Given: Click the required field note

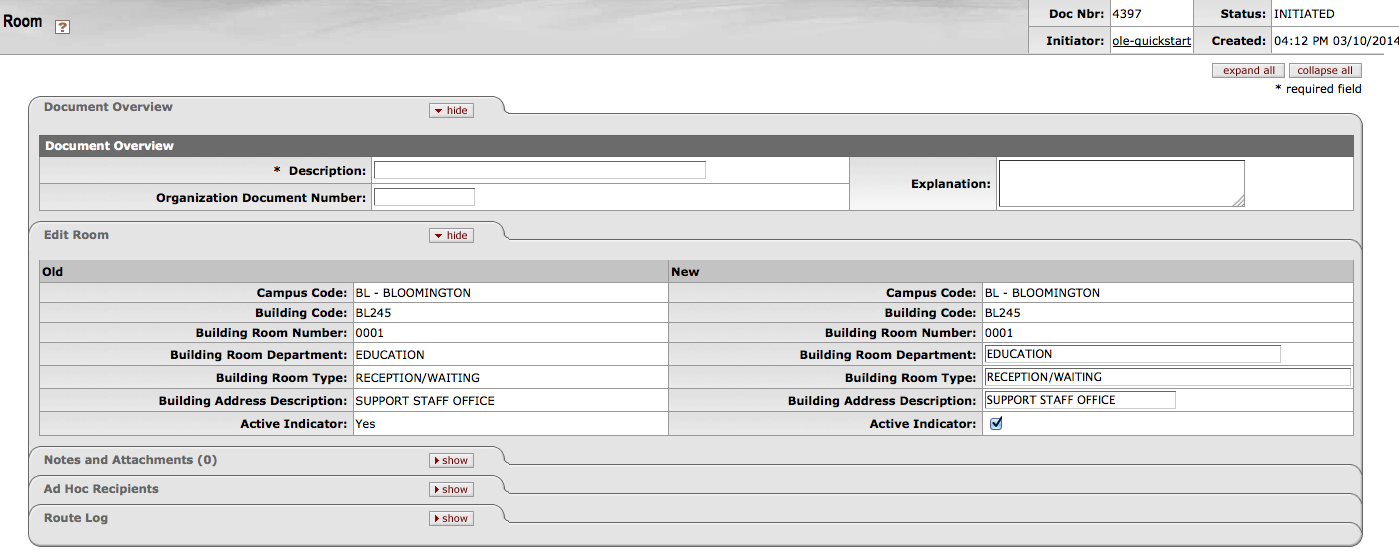Looking at the screenshot, I should pyautogui.click(x=1318, y=89).
